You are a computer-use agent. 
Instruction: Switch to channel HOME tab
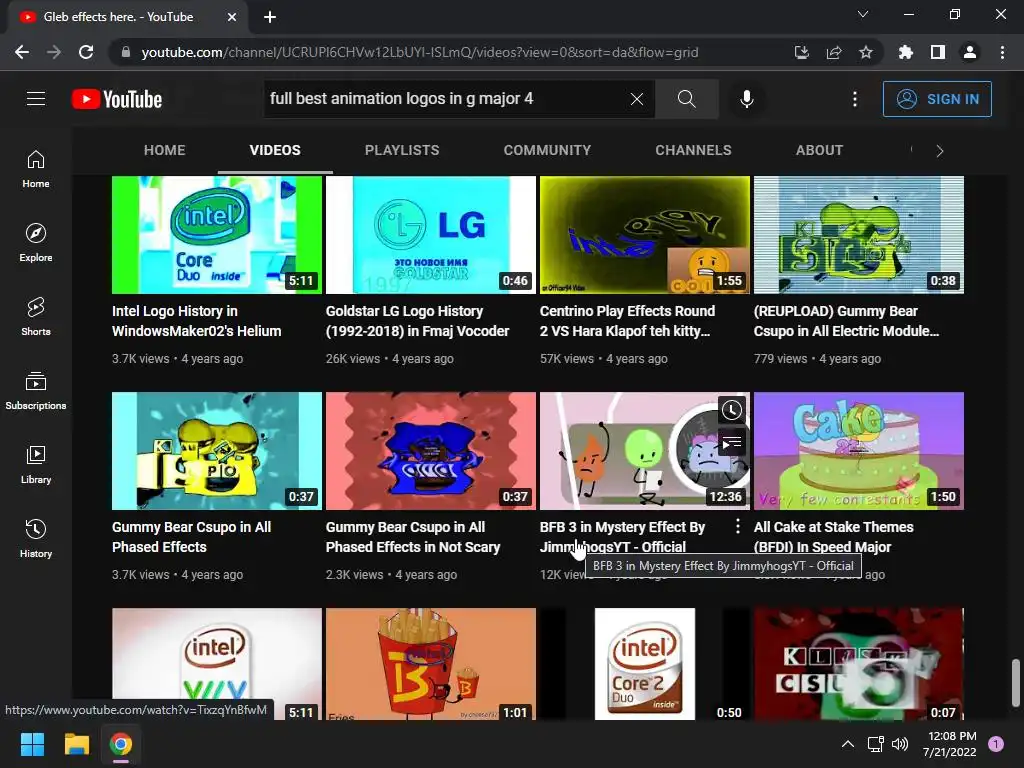click(165, 150)
